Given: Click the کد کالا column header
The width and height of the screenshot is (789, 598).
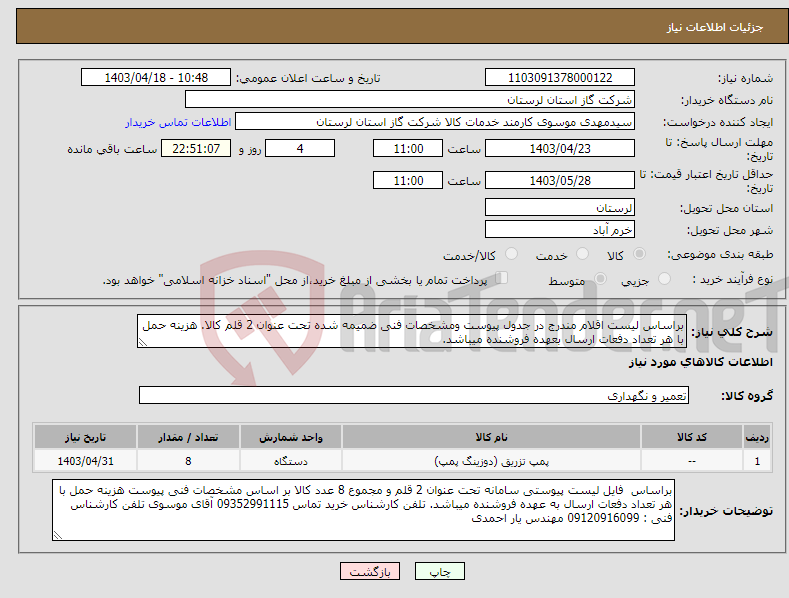Looking at the screenshot, I should tap(691, 437).
